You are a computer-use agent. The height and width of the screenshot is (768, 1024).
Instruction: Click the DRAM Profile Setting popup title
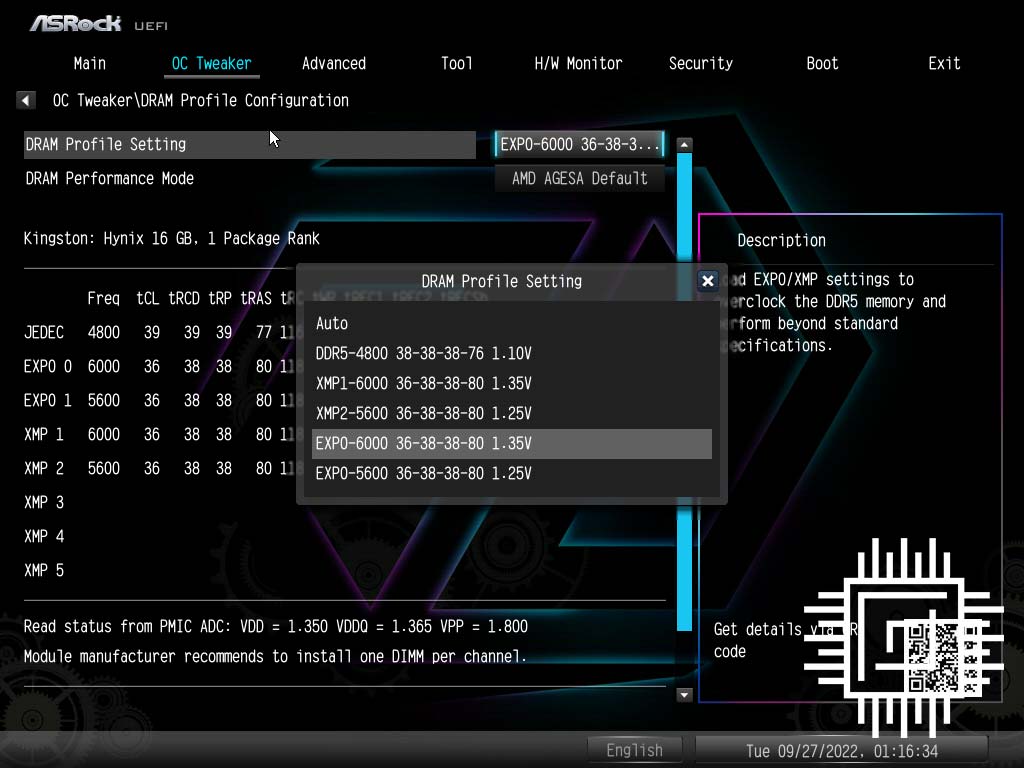(502, 281)
